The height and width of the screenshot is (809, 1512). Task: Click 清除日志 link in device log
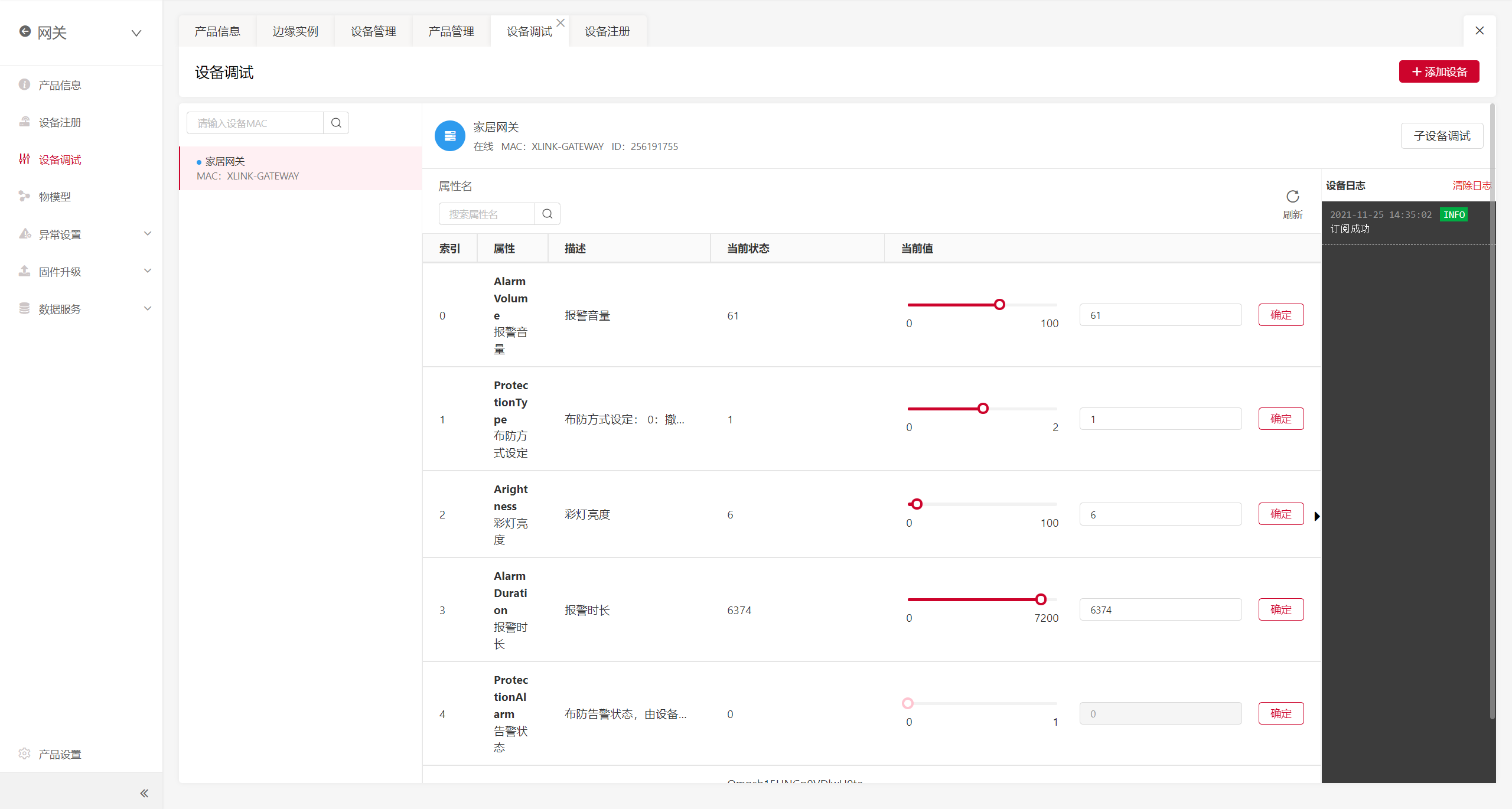click(x=1471, y=185)
